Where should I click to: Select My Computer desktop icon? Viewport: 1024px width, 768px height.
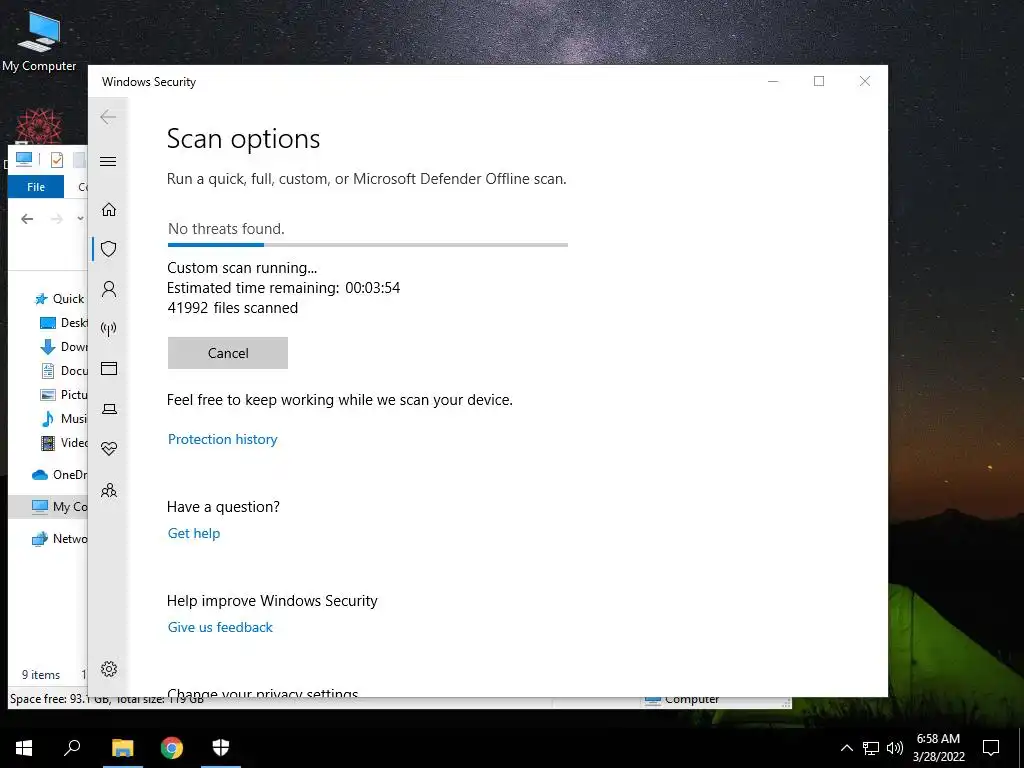pyautogui.click(x=39, y=42)
